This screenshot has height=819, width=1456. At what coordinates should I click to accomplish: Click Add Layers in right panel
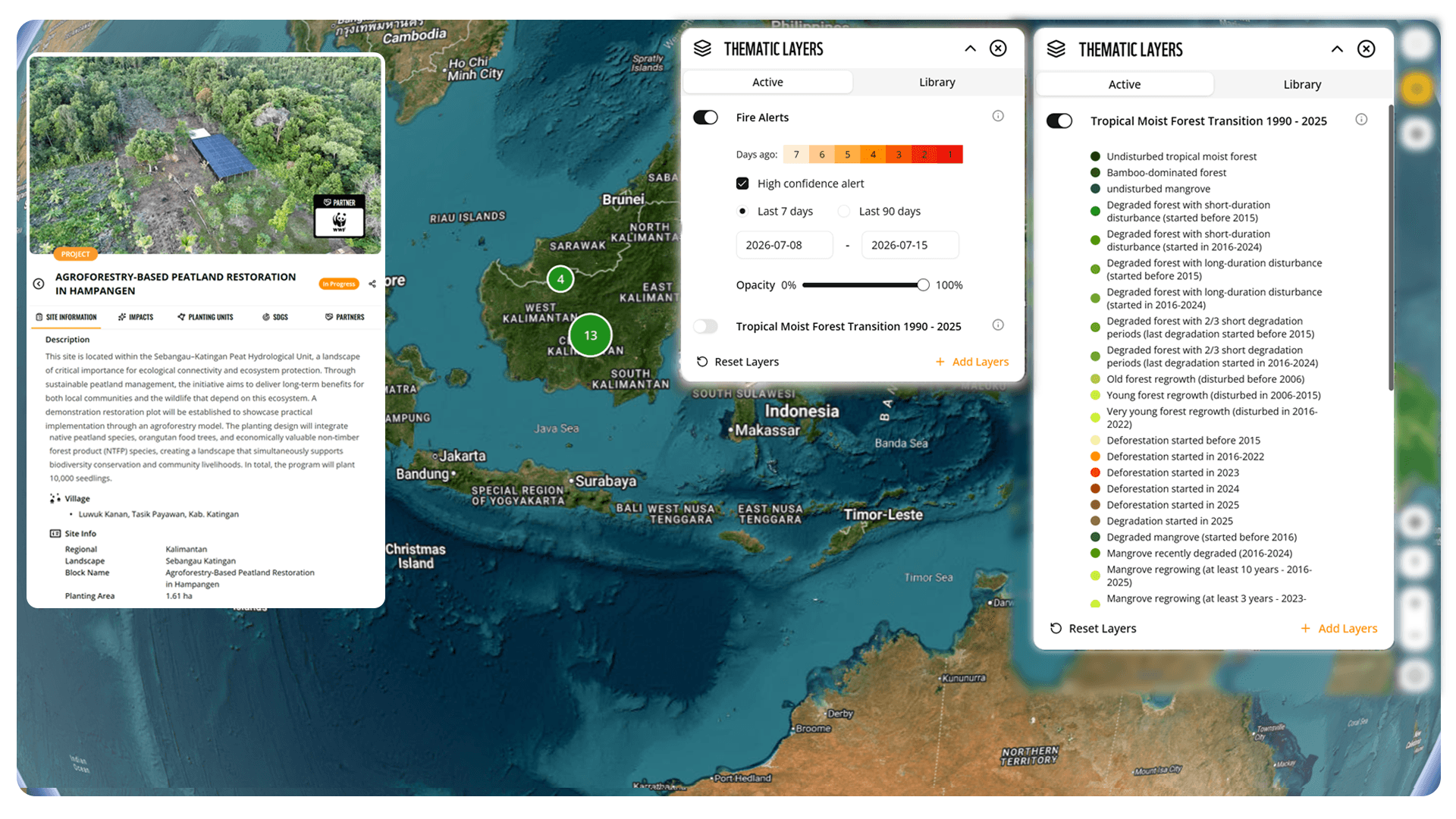point(1338,629)
